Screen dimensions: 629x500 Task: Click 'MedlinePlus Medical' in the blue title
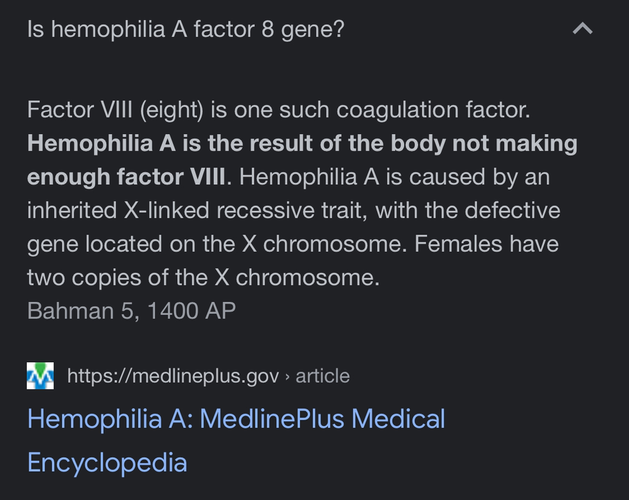(x=322, y=418)
